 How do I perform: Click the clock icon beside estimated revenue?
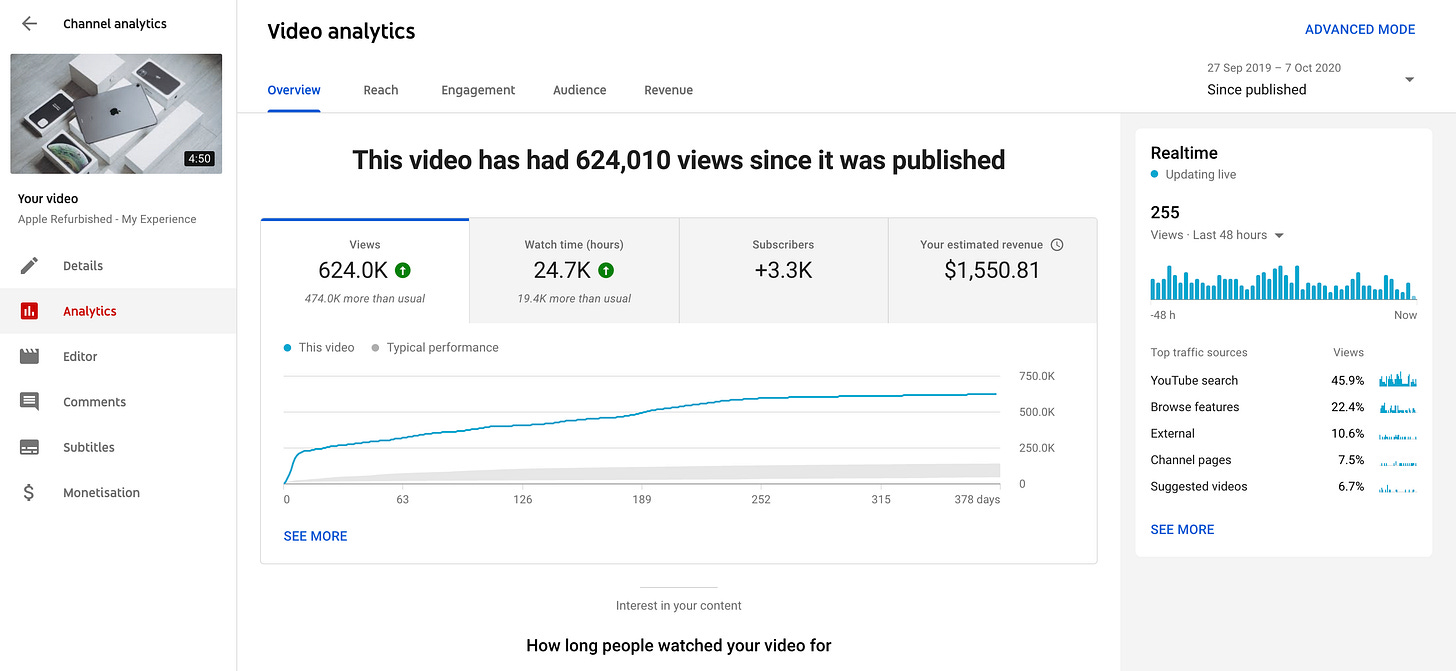pos(1057,245)
